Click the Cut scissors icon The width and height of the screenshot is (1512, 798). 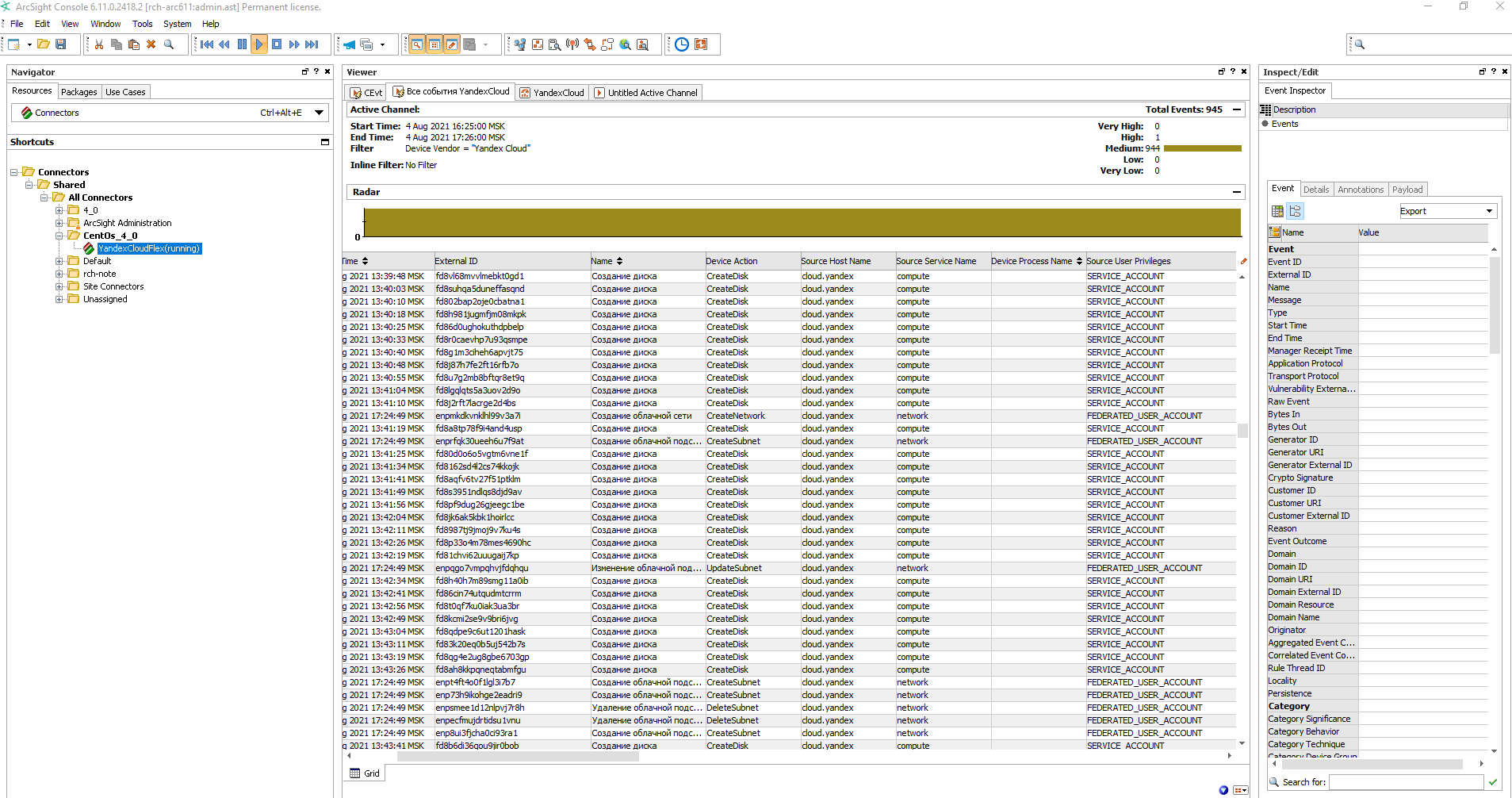pos(99,44)
